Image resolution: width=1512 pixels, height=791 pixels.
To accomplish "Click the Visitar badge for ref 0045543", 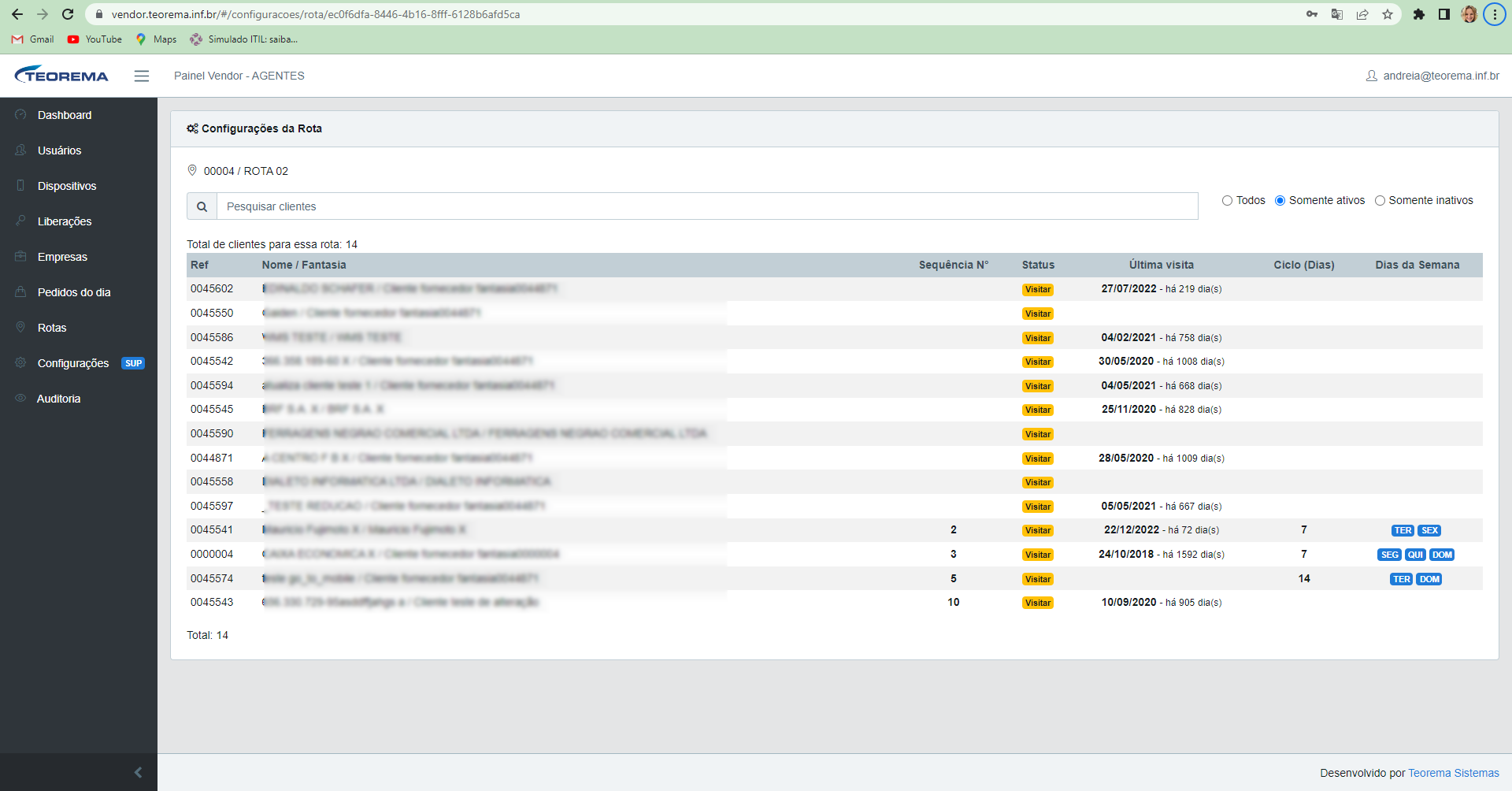I will [1038, 603].
